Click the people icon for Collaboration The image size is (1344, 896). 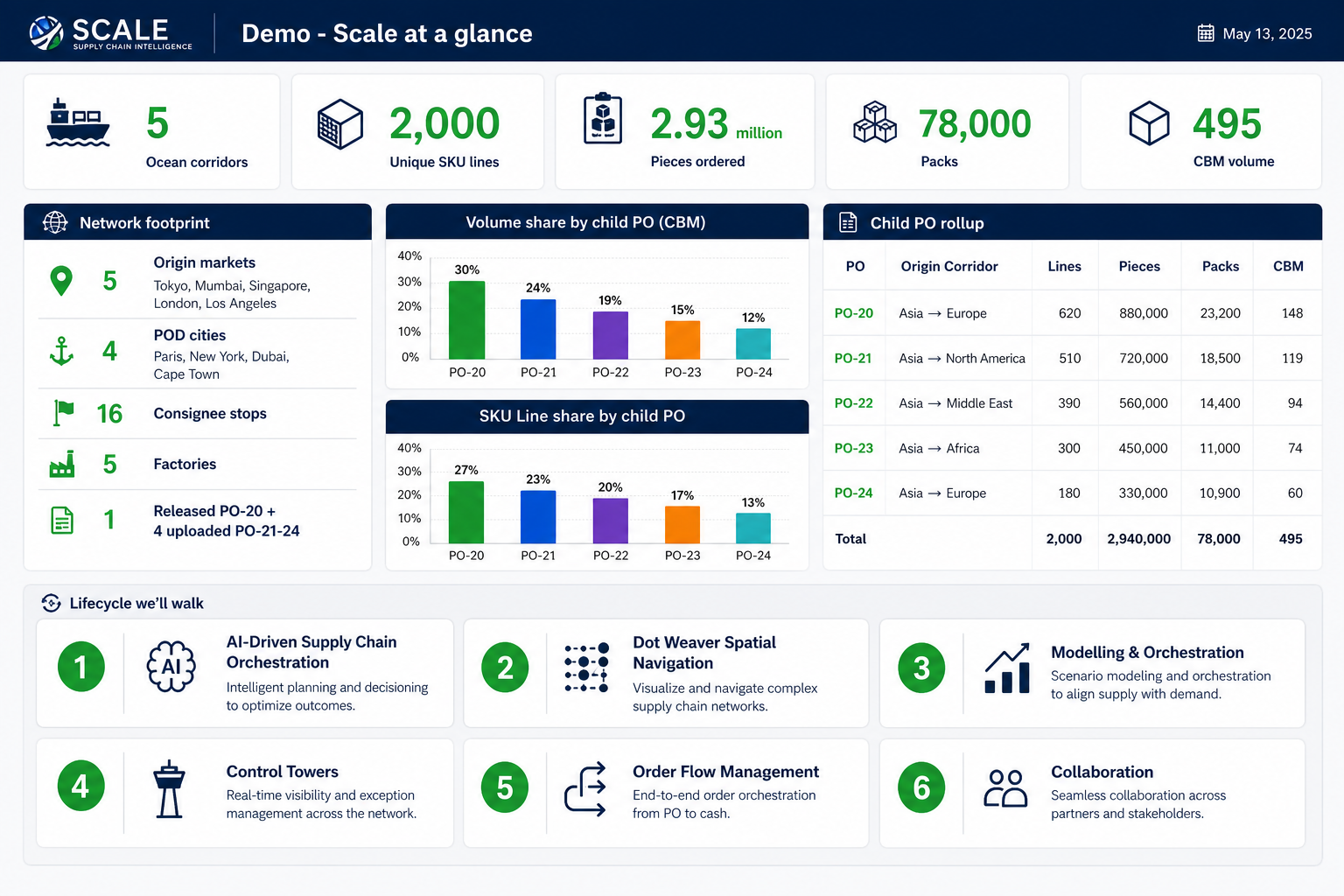tap(1005, 787)
